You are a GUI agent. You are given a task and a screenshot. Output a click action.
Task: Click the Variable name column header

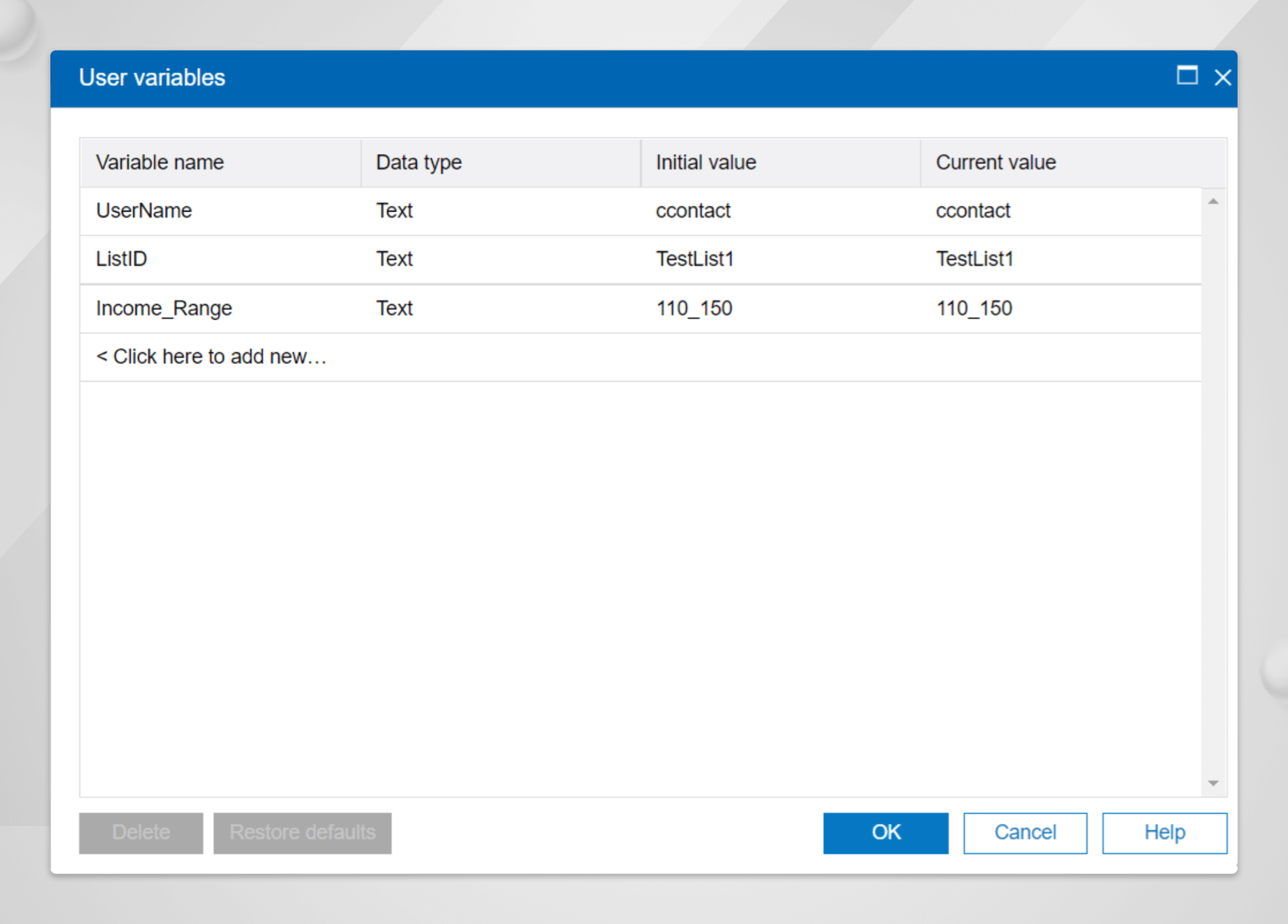160,162
